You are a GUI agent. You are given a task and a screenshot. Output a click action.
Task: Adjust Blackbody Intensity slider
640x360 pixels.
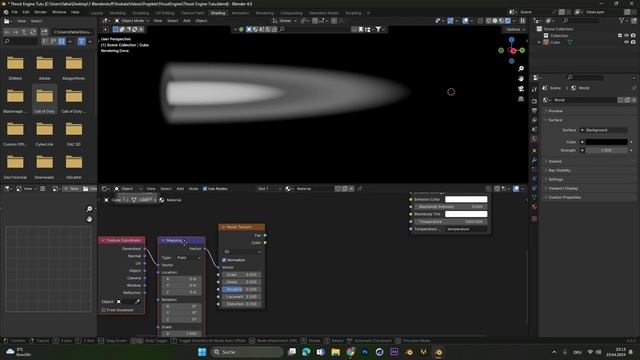450,207
